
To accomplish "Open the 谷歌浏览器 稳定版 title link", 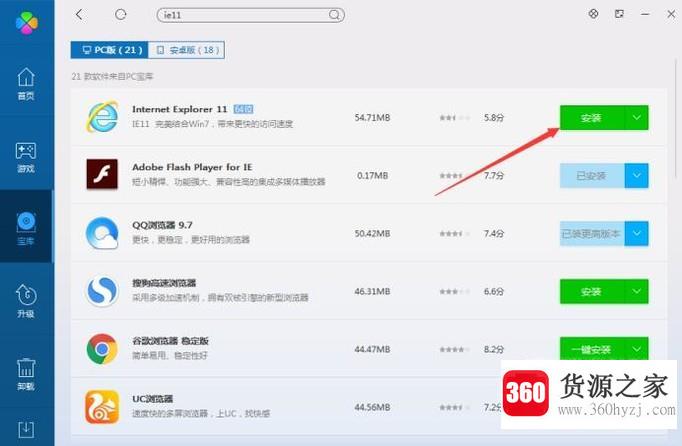I will [170, 341].
